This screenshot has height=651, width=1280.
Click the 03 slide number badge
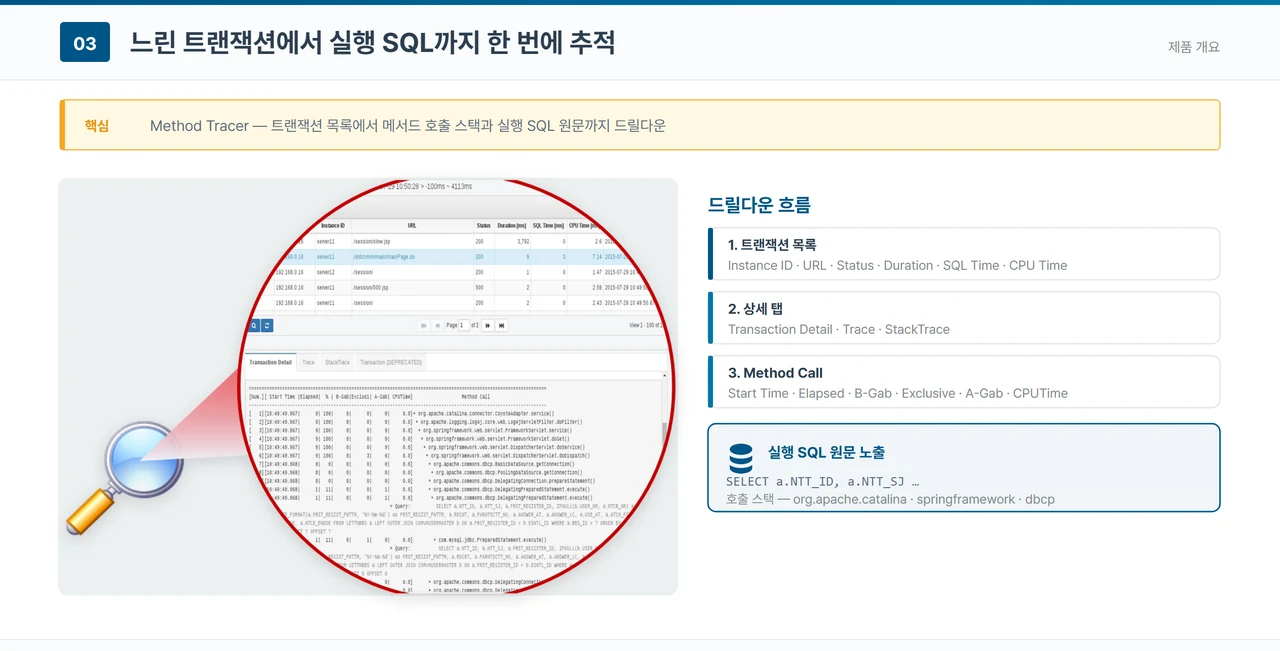pos(85,42)
